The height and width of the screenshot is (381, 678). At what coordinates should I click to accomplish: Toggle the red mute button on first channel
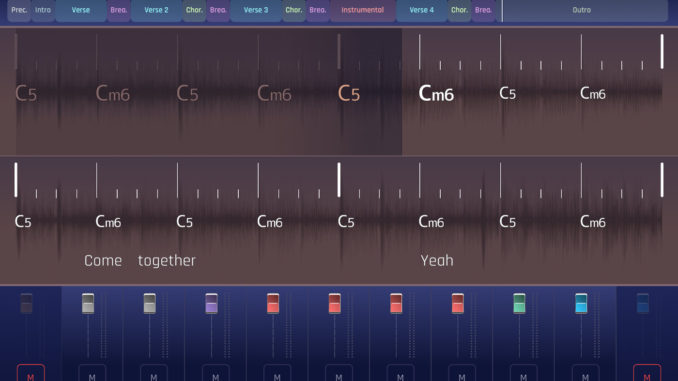click(31, 374)
